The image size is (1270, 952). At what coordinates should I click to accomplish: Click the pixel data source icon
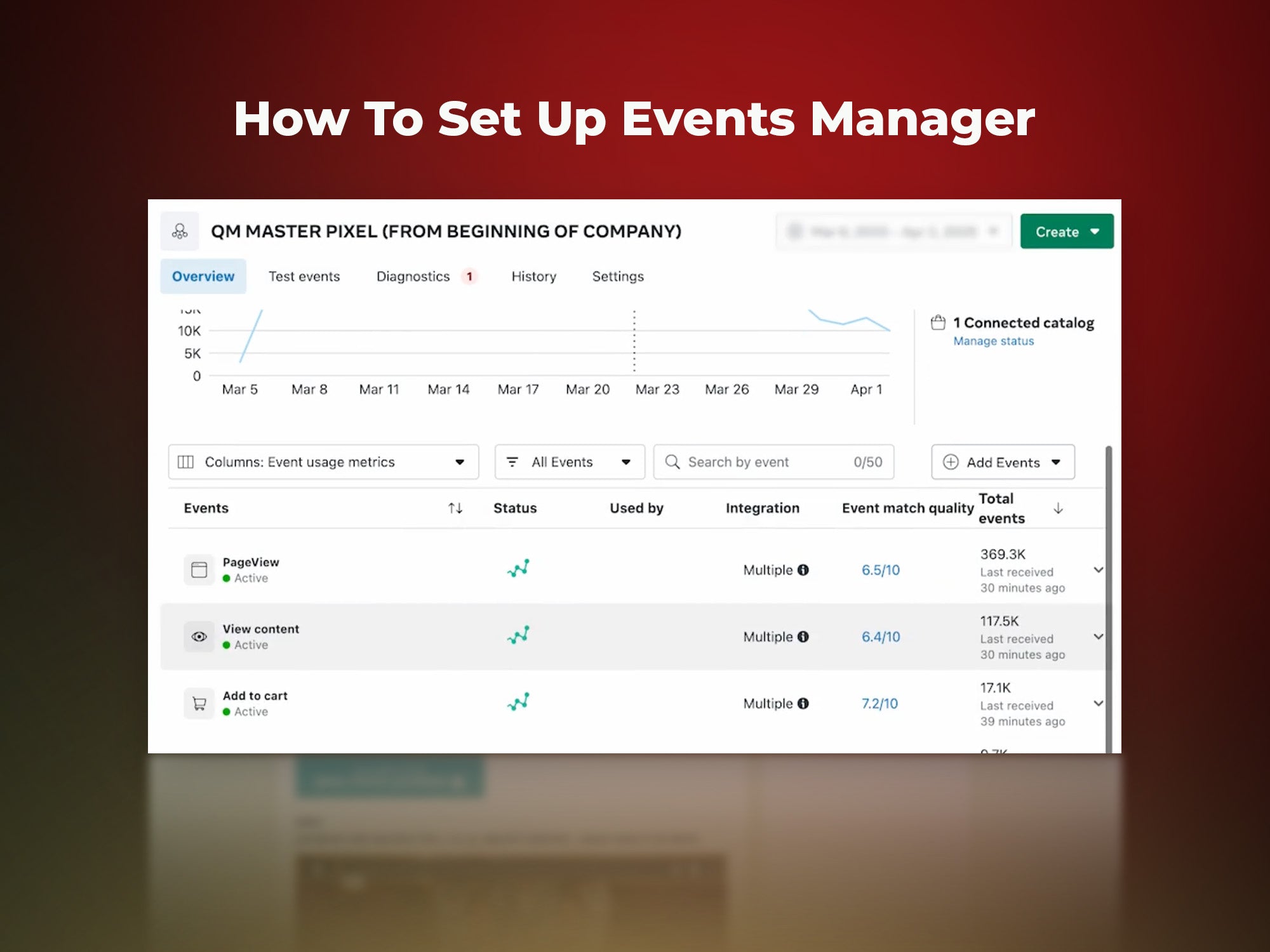pos(180,231)
